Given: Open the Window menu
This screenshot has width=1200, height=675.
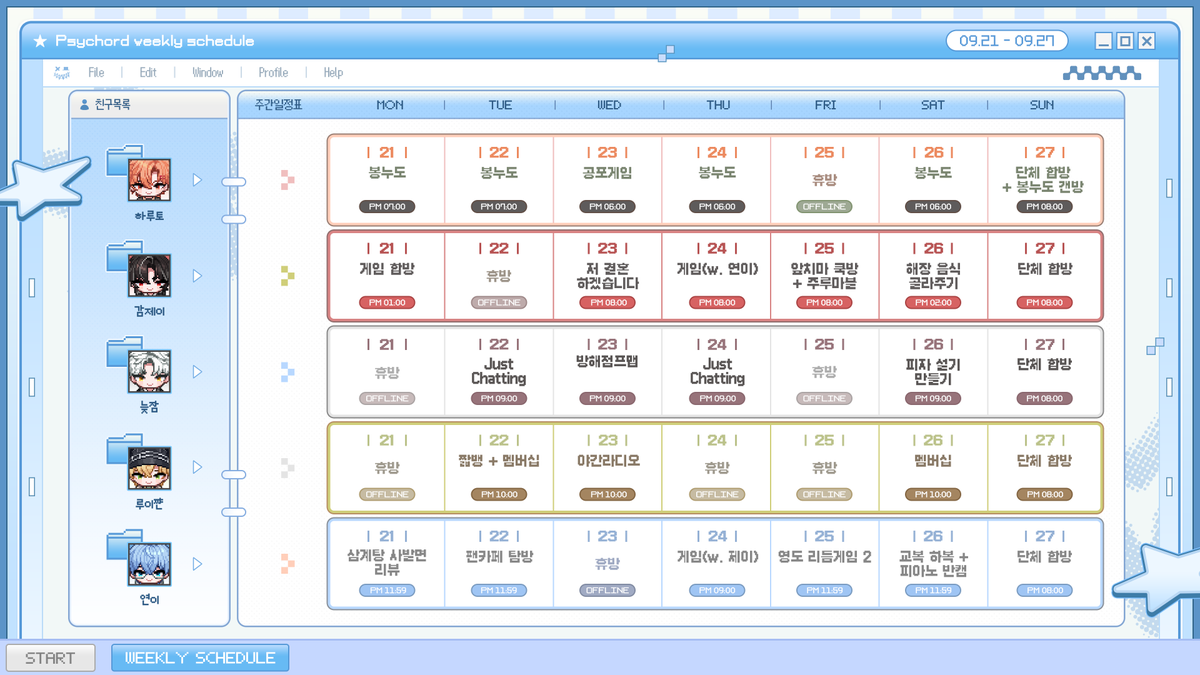Looking at the screenshot, I should (x=208, y=72).
